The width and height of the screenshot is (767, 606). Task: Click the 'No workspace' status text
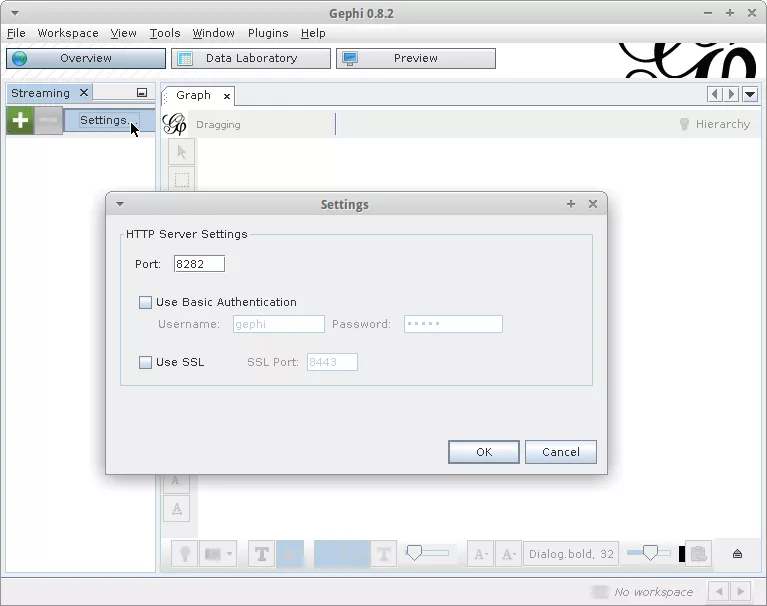coord(654,592)
